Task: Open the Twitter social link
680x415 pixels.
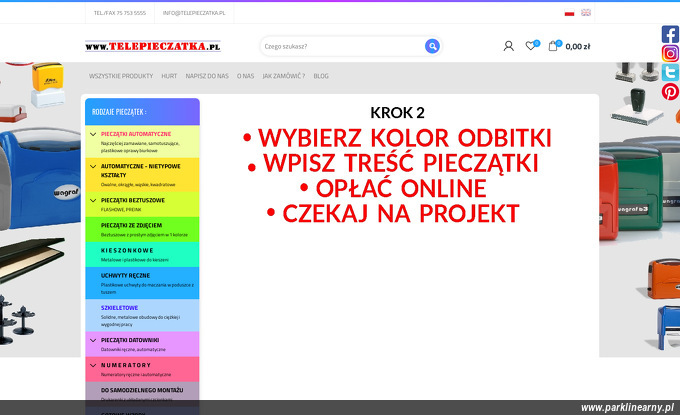Action: tap(670, 72)
